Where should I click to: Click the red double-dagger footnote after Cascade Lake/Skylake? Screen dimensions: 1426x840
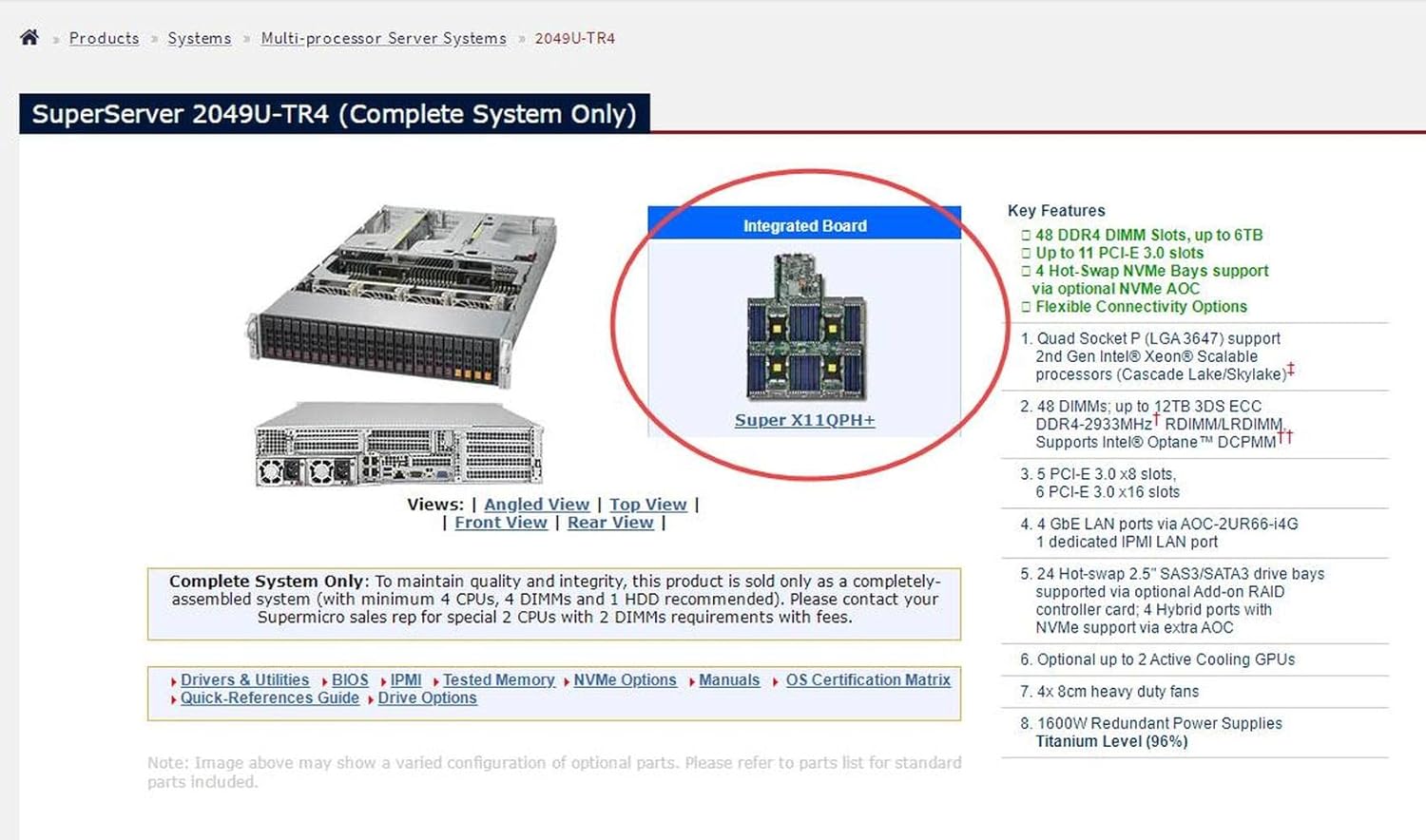pyautogui.click(x=1290, y=369)
